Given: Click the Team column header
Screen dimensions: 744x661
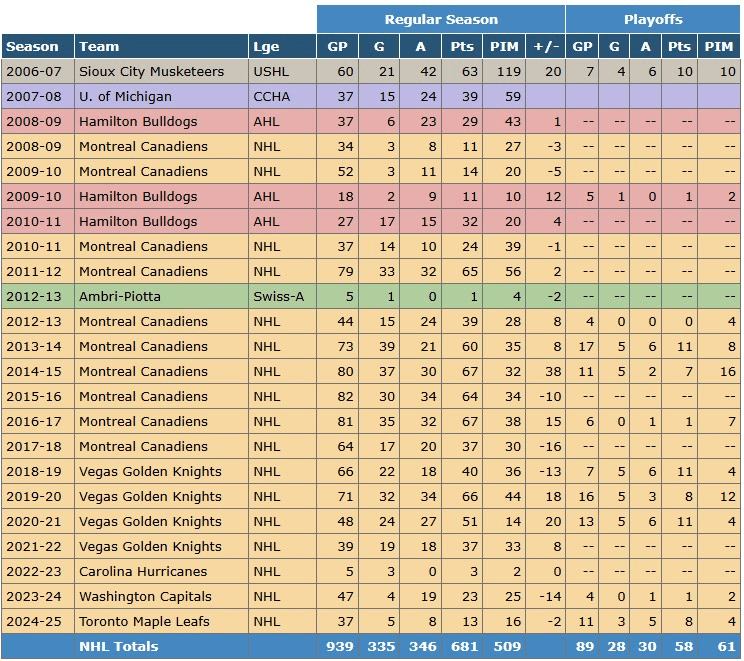Looking at the screenshot, I should [161, 47].
